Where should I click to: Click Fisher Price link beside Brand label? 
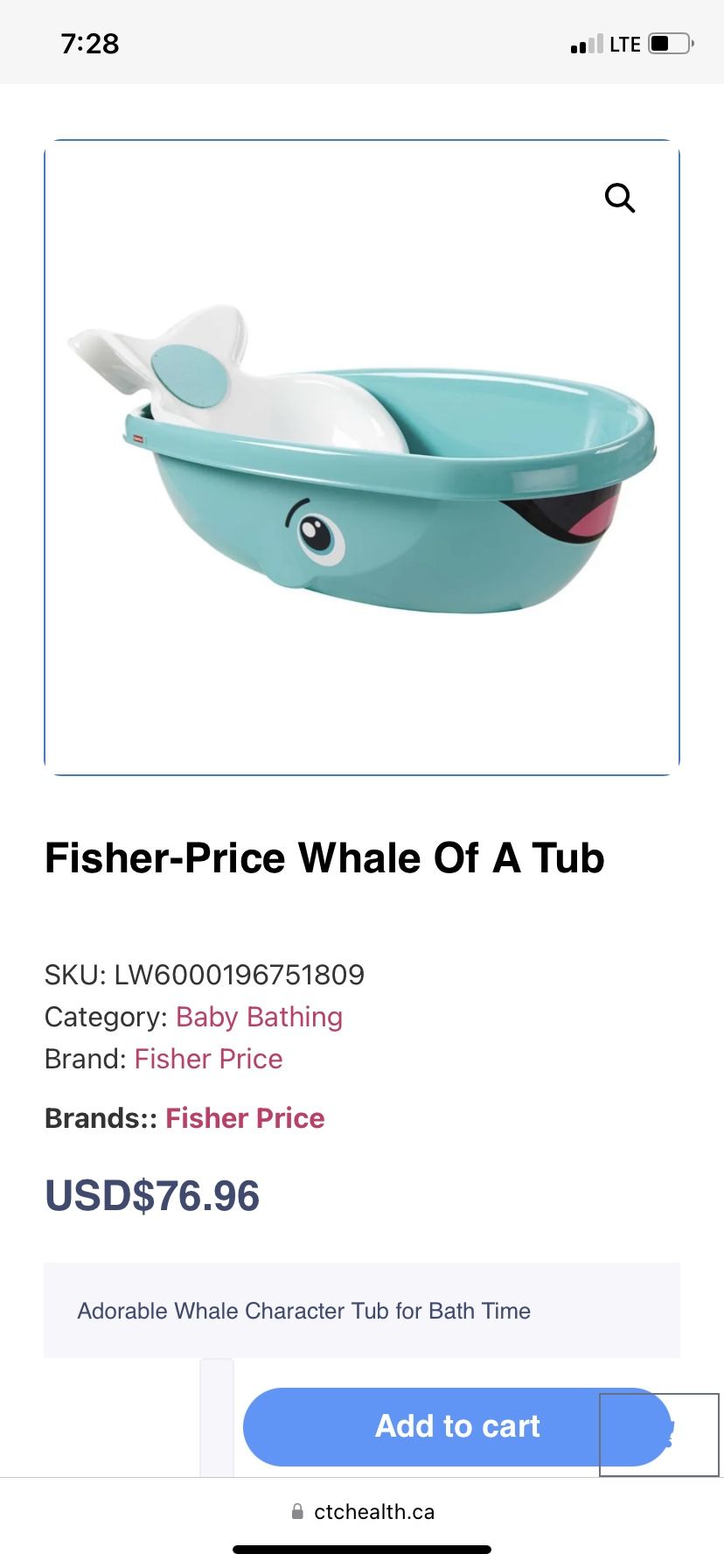pyautogui.click(x=208, y=1059)
